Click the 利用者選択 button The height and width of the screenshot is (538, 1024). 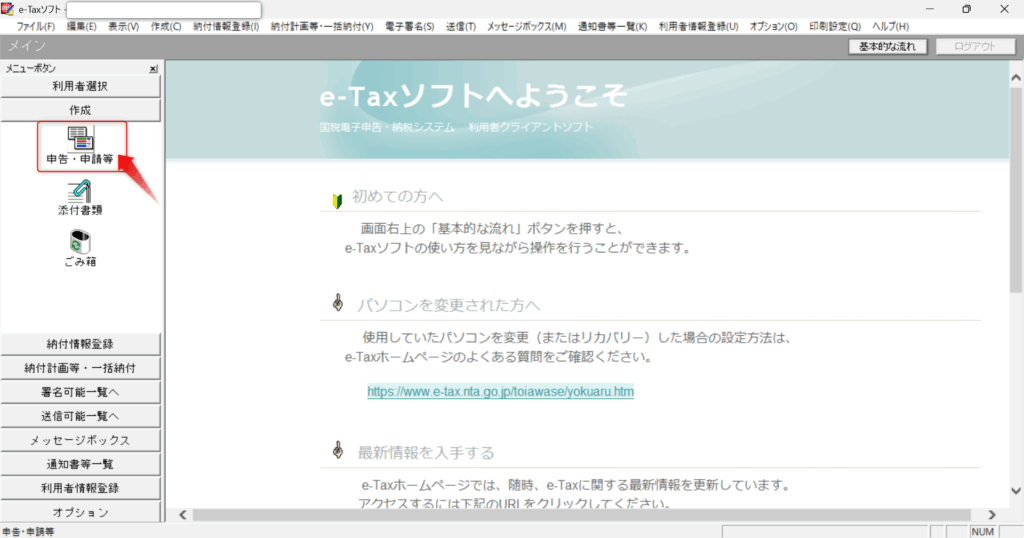point(80,86)
